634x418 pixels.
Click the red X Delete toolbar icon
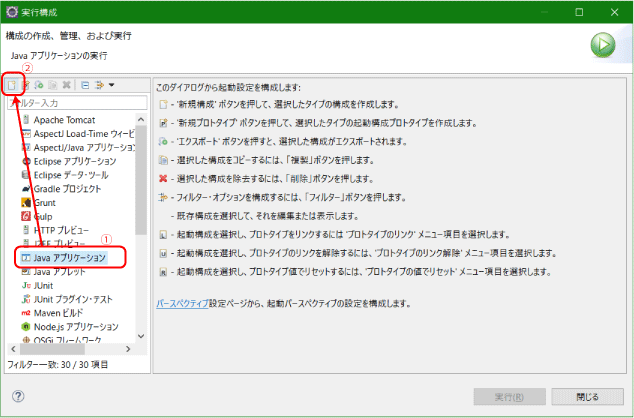click(x=66, y=85)
